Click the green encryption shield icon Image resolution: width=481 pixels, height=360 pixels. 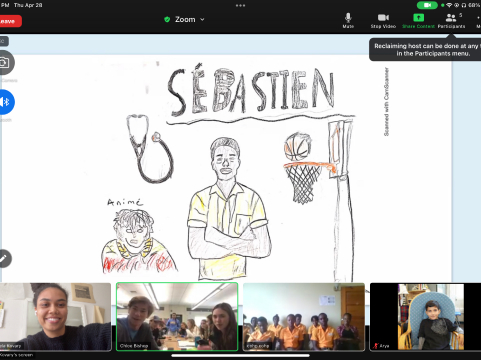coord(167,20)
